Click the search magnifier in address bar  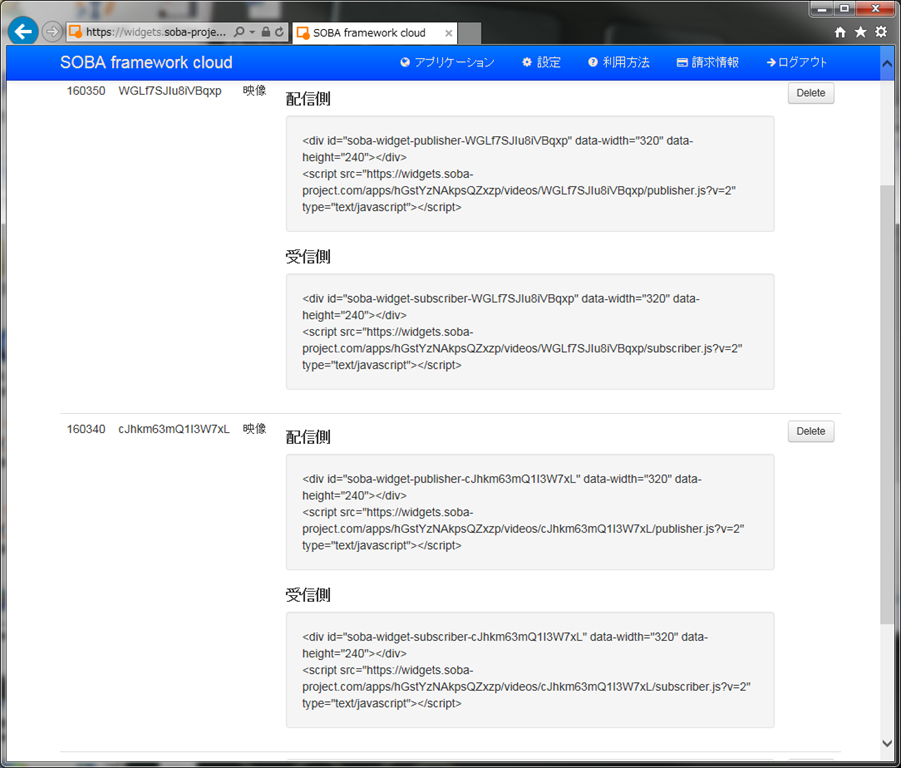click(x=239, y=32)
